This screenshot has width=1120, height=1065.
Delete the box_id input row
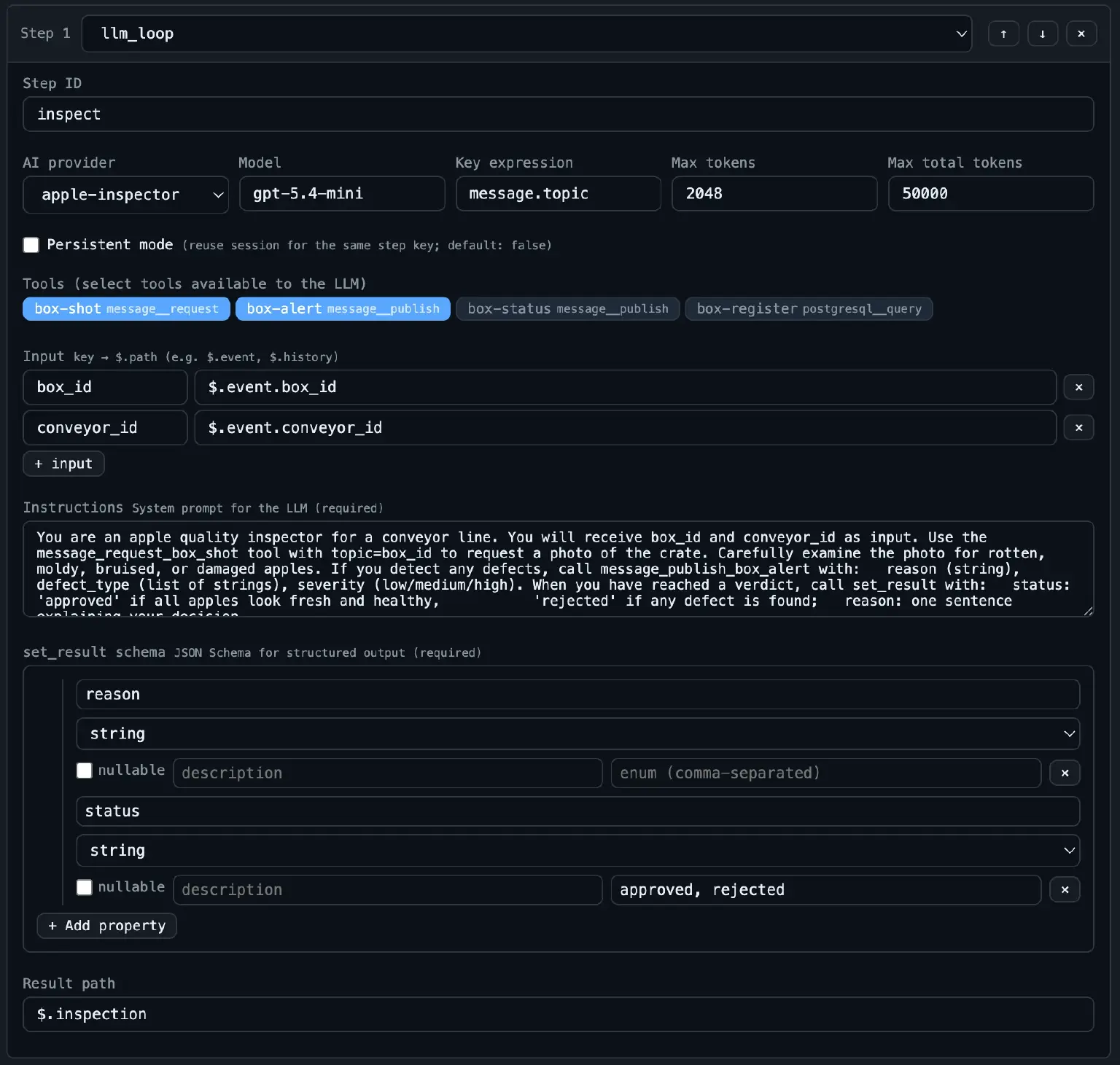point(1078,387)
